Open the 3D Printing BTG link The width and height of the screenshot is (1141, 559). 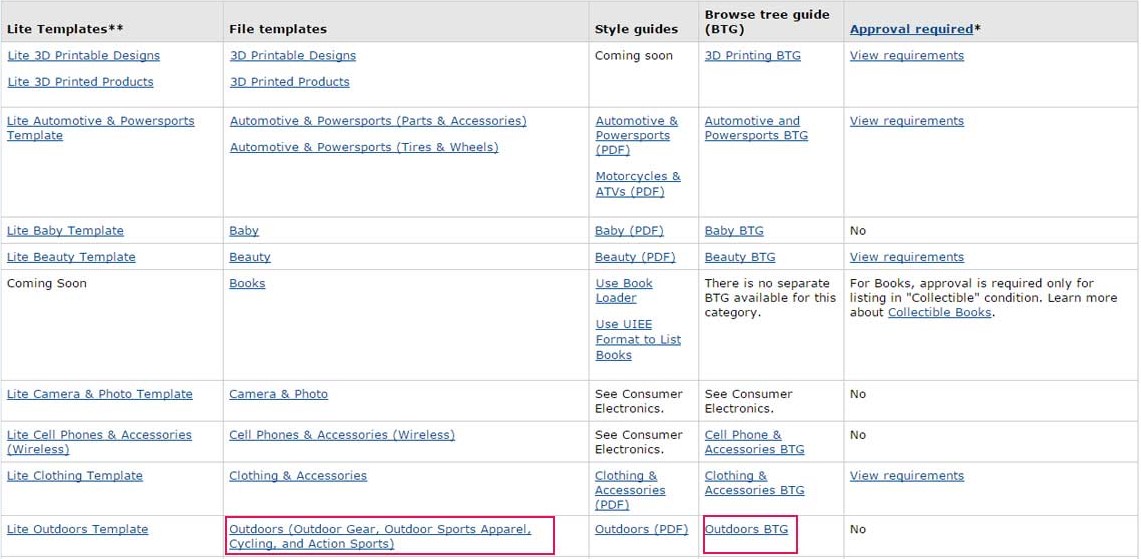click(x=752, y=56)
